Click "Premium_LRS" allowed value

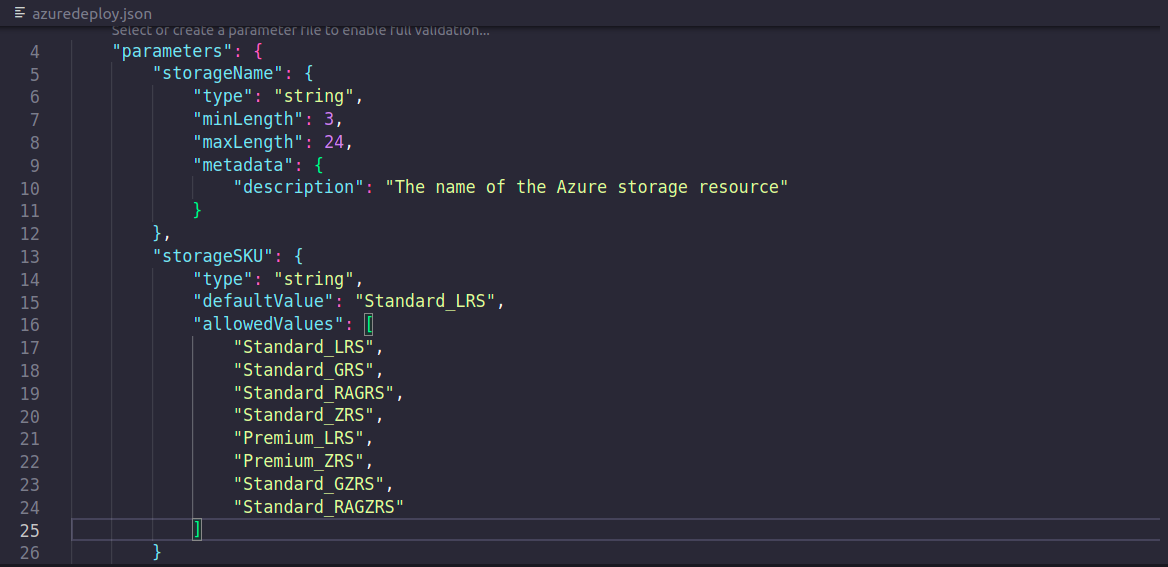pos(299,438)
